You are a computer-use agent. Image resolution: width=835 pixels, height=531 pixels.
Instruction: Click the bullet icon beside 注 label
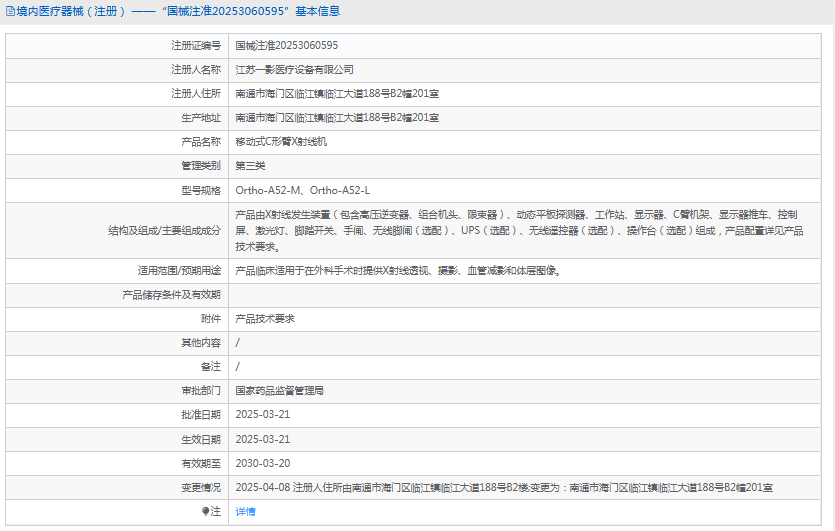206,511
